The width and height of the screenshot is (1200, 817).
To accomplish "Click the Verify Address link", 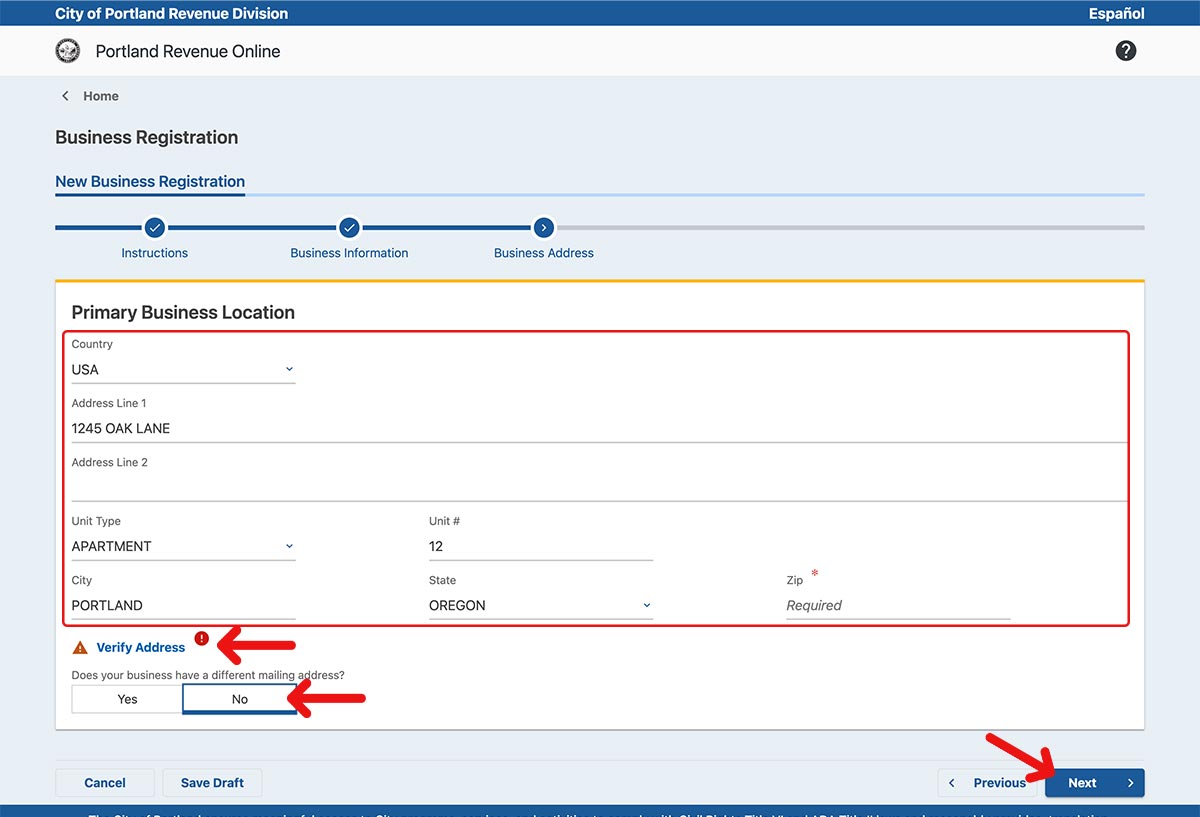I will tap(141, 648).
